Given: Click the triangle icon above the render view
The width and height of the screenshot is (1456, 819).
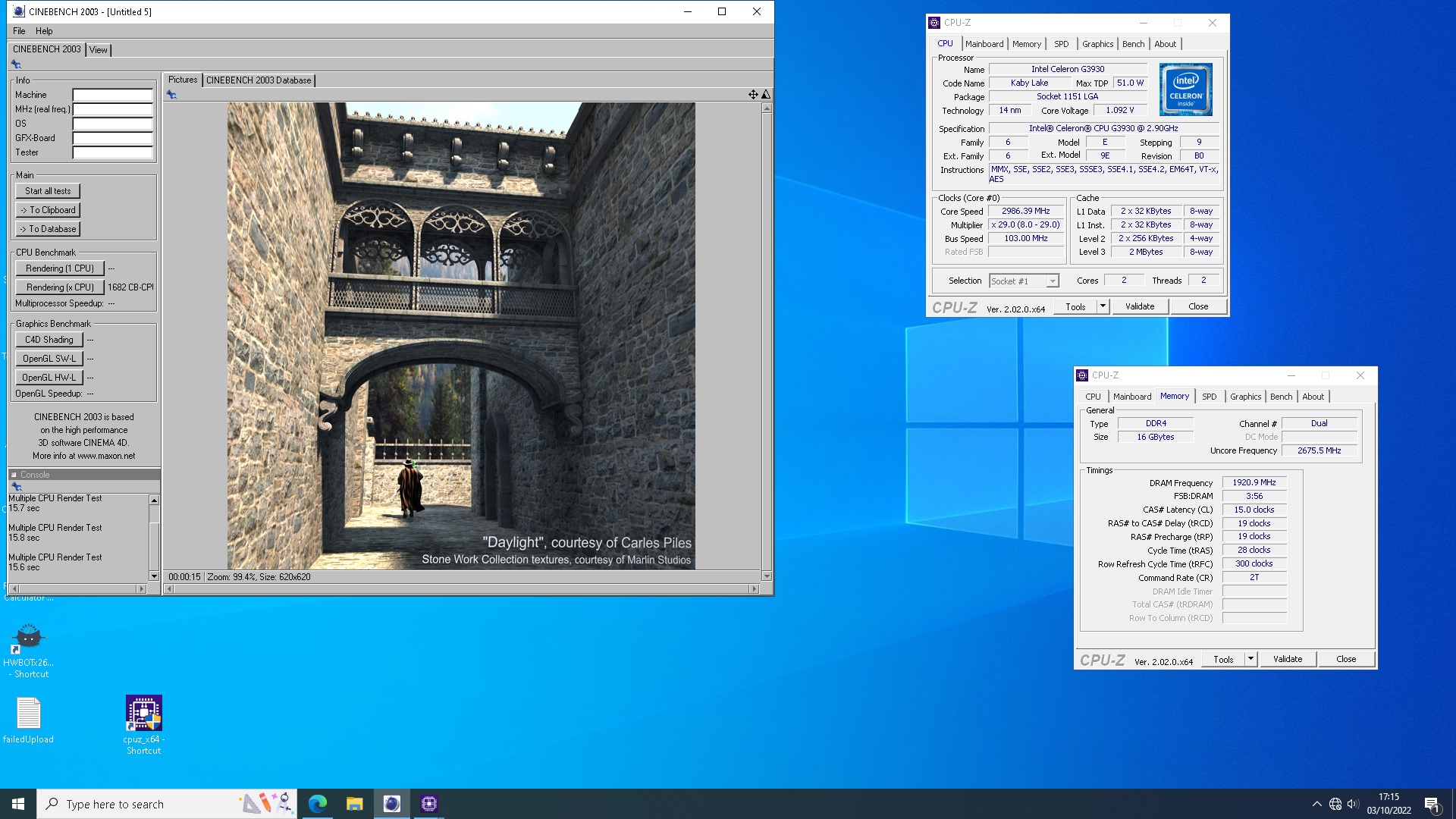Looking at the screenshot, I should tap(766, 95).
